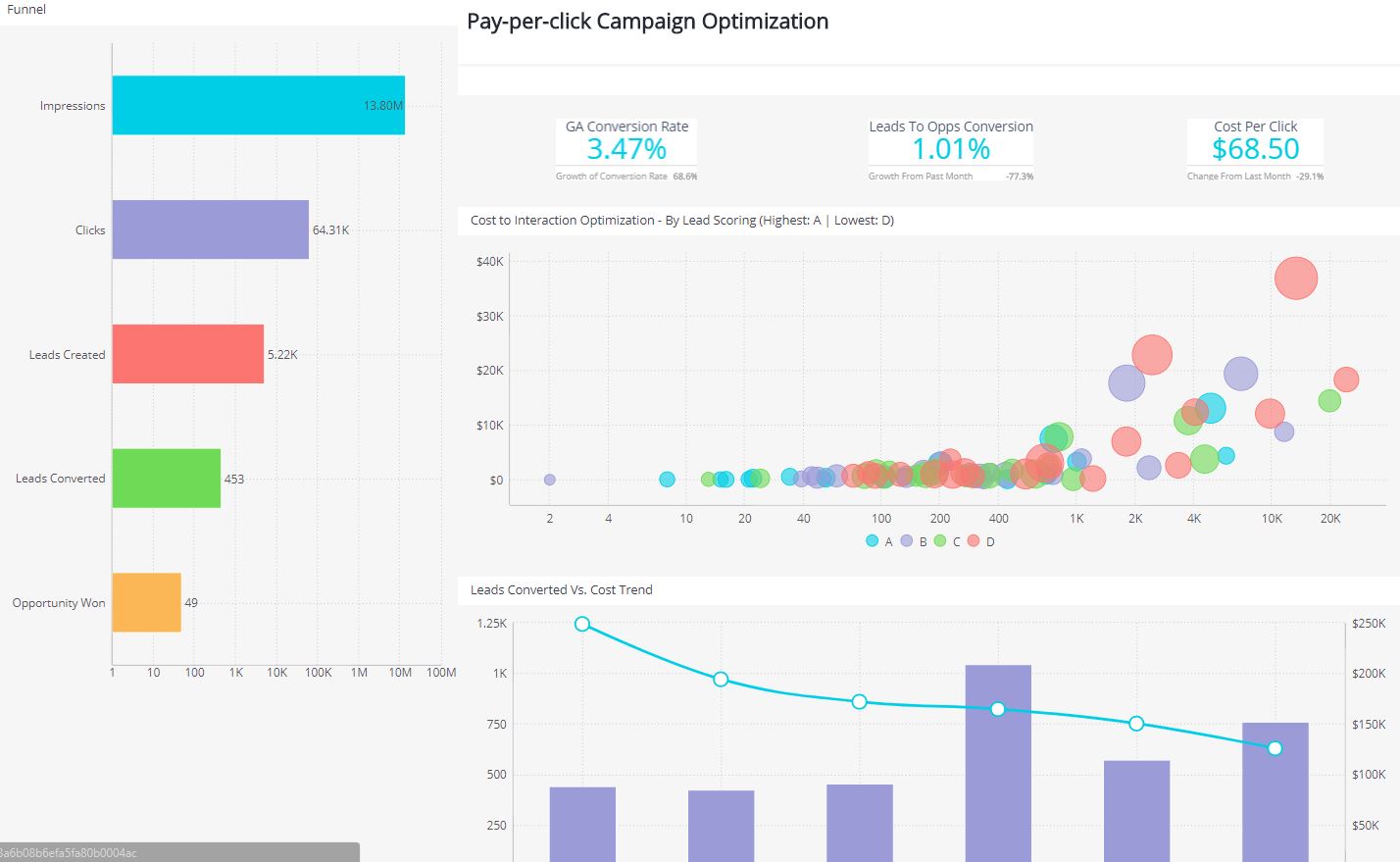Select the Leads To Opps Conversion card
The width and height of the screenshot is (1400, 862).
click(x=950, y=147)
